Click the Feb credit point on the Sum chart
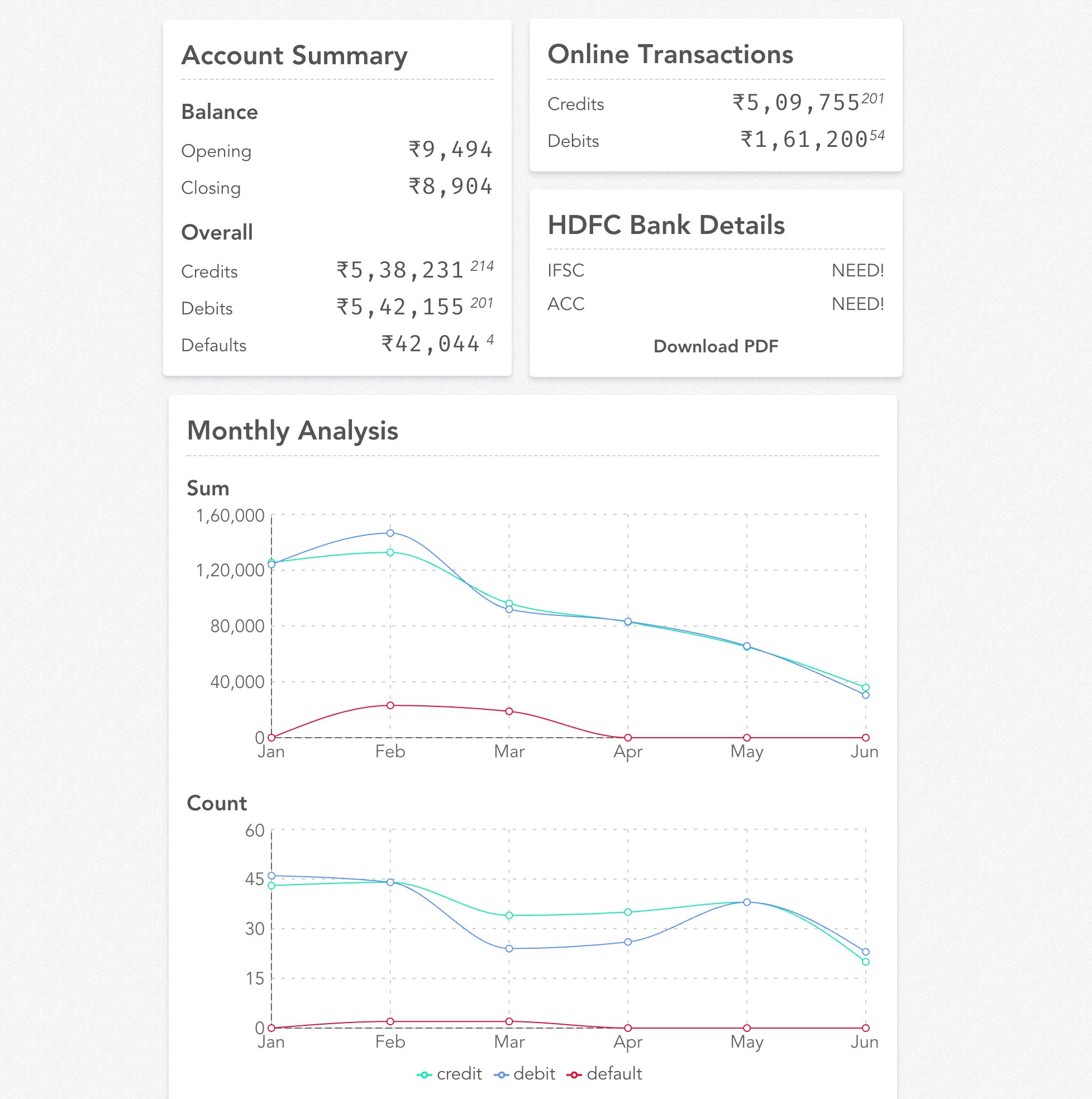This screenshot has height=1099, width=1092. tap(390, 552)
